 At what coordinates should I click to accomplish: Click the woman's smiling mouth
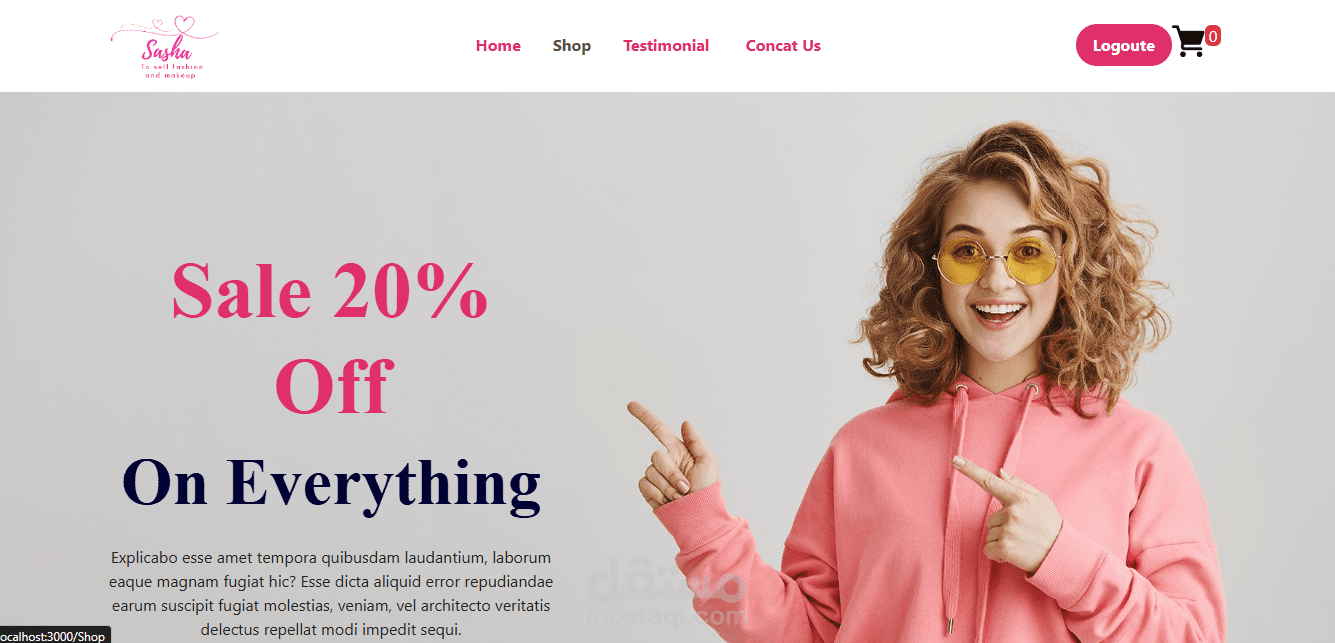tap(998, 316)
